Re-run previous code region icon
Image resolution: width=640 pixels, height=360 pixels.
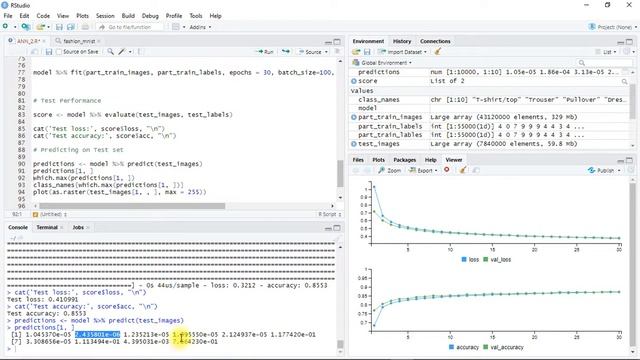tap(286, 52)
